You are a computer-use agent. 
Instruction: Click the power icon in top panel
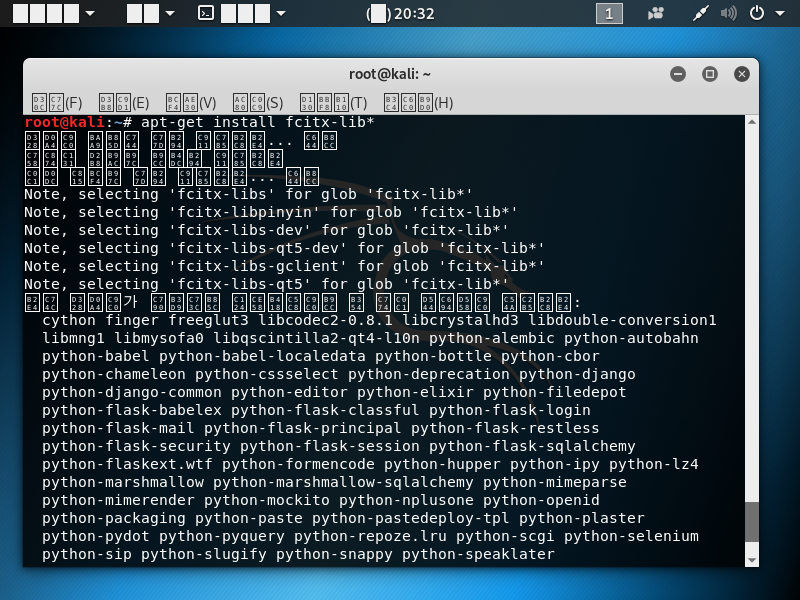(x=757, y=13)
